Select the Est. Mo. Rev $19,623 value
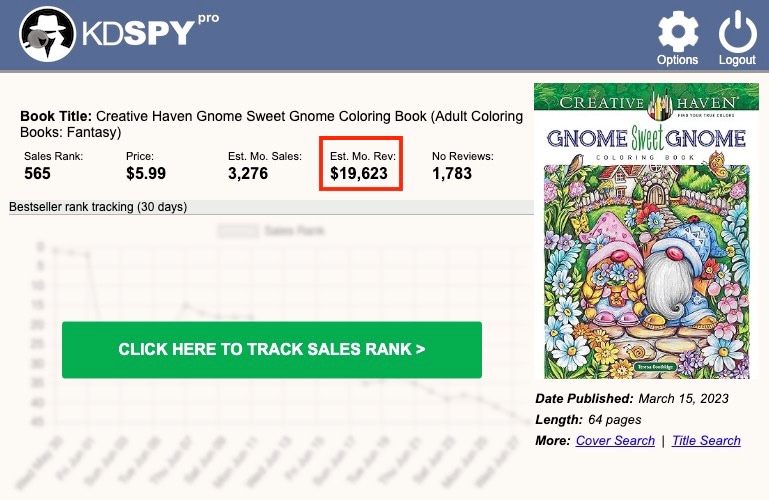 [359, 174]
